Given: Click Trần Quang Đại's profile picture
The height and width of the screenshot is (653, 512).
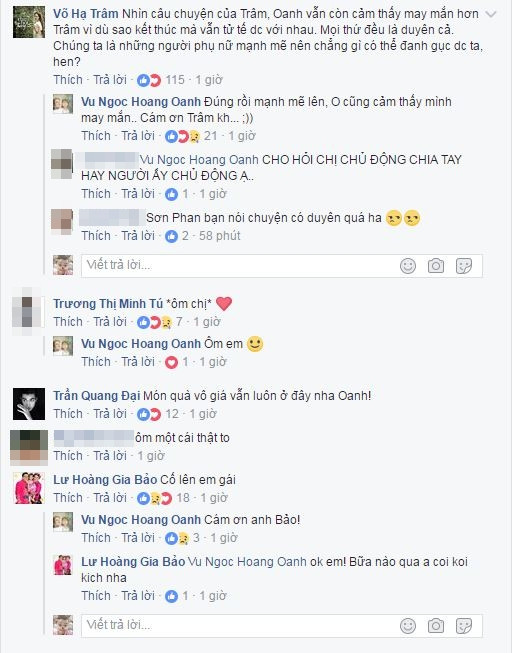Looking at the screenshot, I should 29,404.
